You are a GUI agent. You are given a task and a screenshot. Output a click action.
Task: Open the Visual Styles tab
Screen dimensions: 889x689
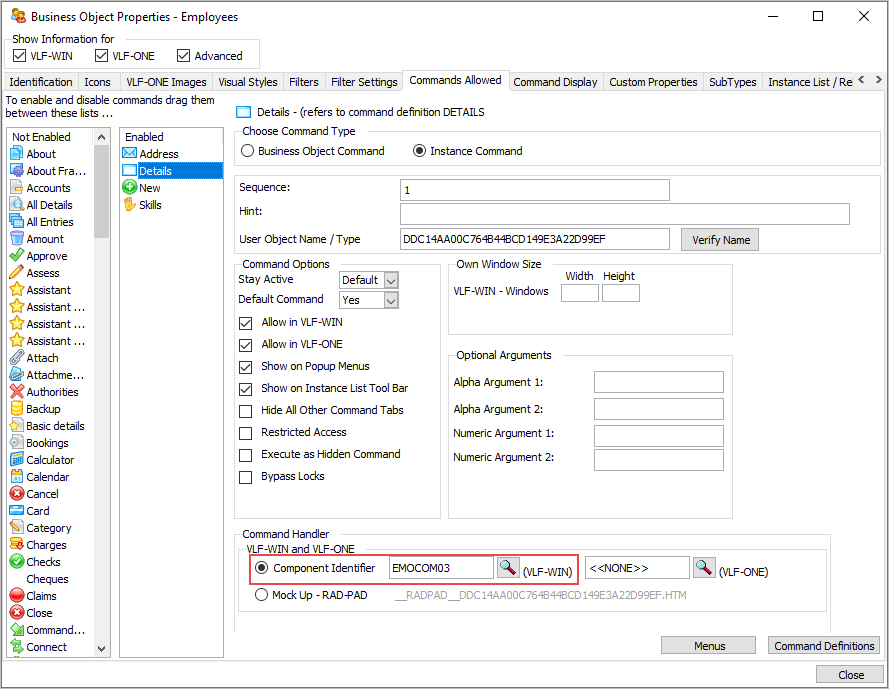pos(248,82)
